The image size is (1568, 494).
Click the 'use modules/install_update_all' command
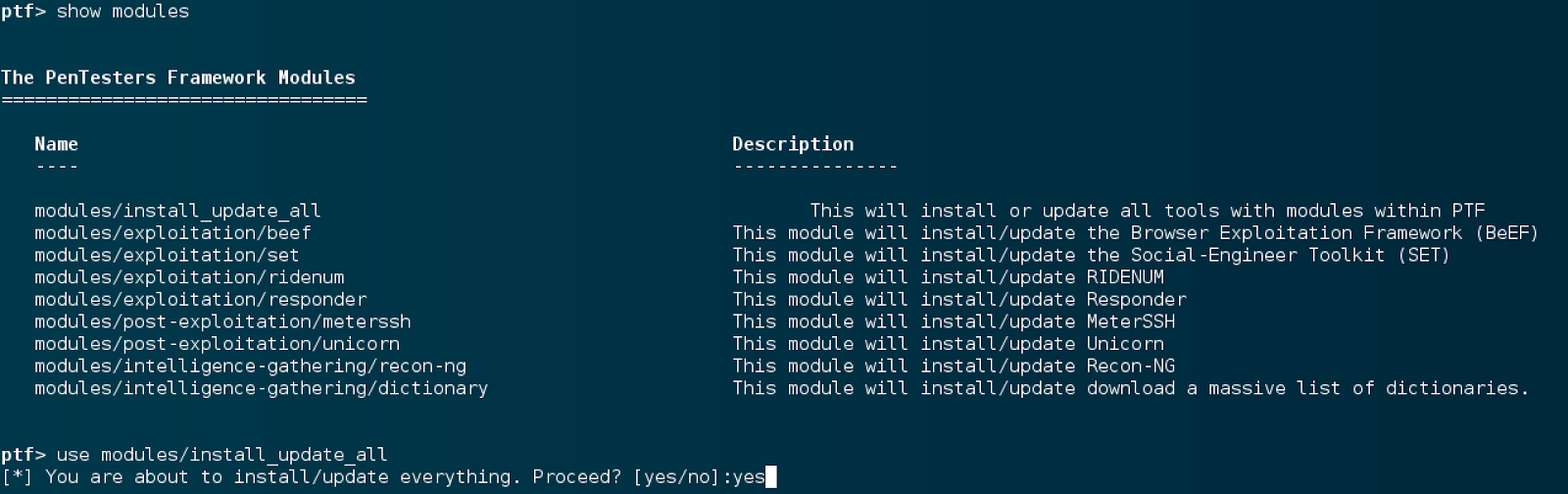pyautogui.click(x=221, y=455)
